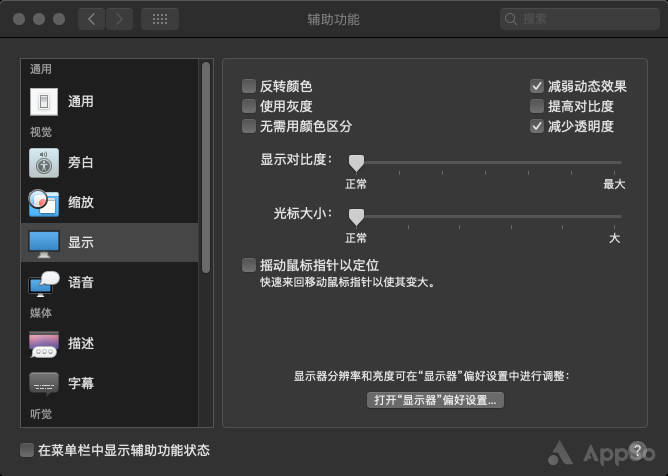Click the sidebar vertical scrollbar
The width and height of the screenshot is (668, 476).
click(206, 167)
